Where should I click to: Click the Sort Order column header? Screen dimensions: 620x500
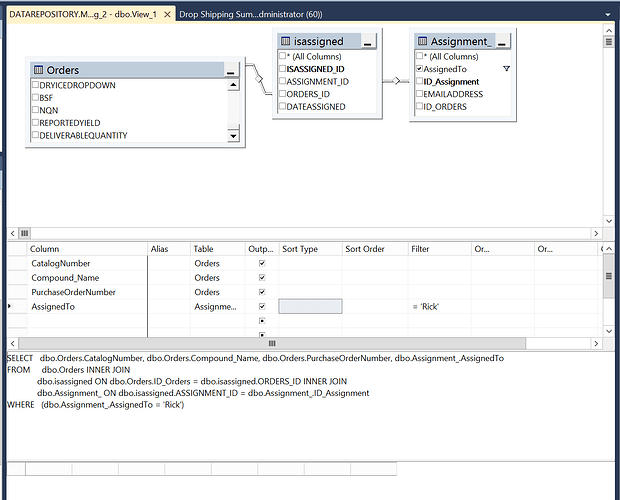[365, 248]
